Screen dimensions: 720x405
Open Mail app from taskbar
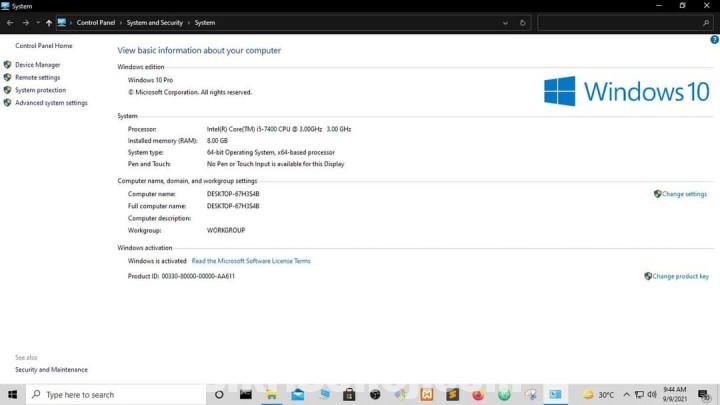point(298,394)
